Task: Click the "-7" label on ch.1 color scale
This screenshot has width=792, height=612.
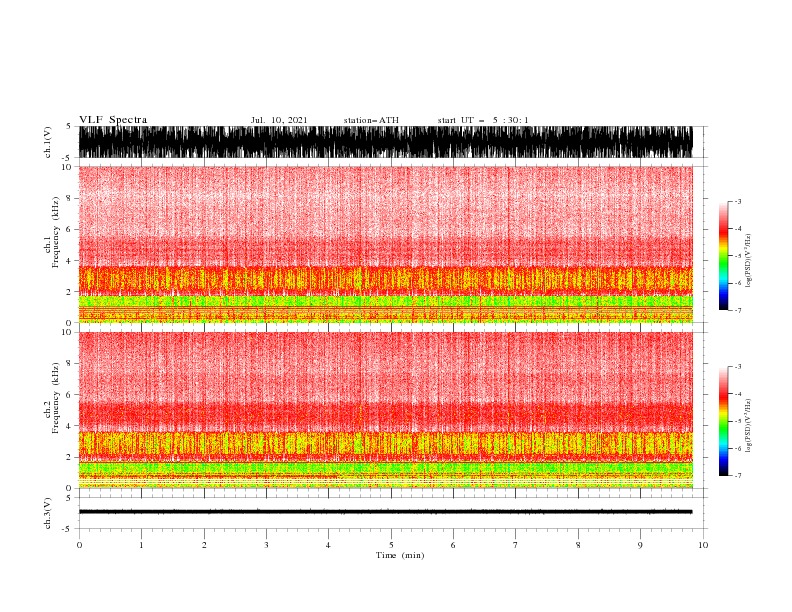Action: (x=737, y=310)
